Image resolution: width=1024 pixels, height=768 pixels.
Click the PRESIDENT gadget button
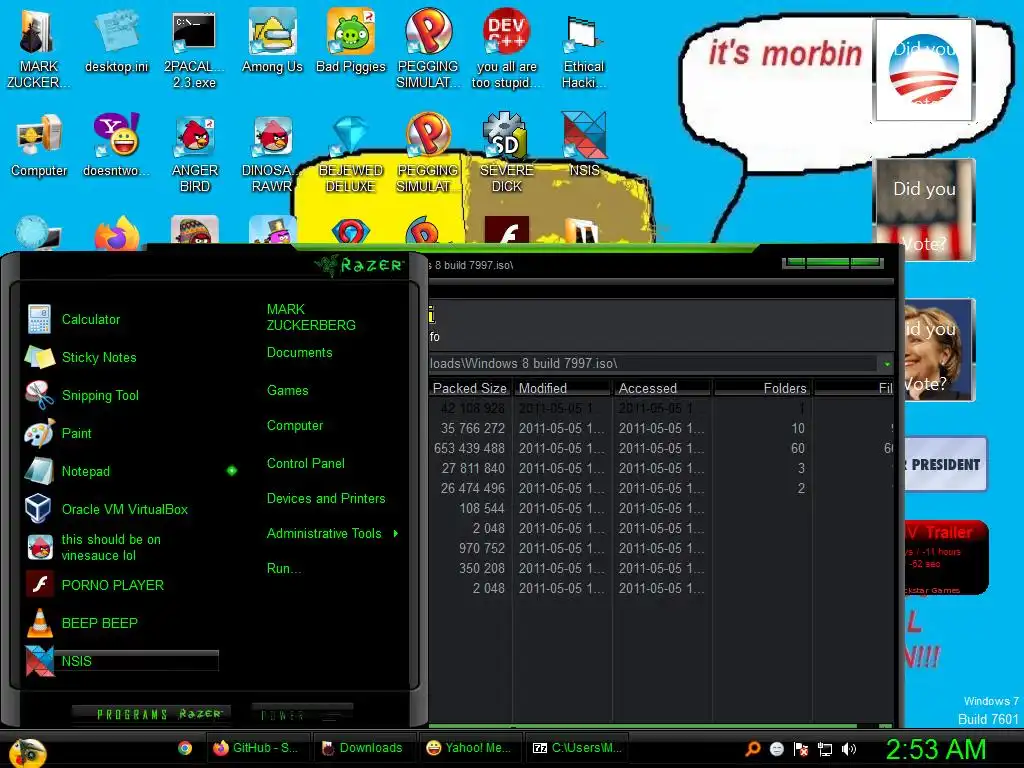[945, 464]
